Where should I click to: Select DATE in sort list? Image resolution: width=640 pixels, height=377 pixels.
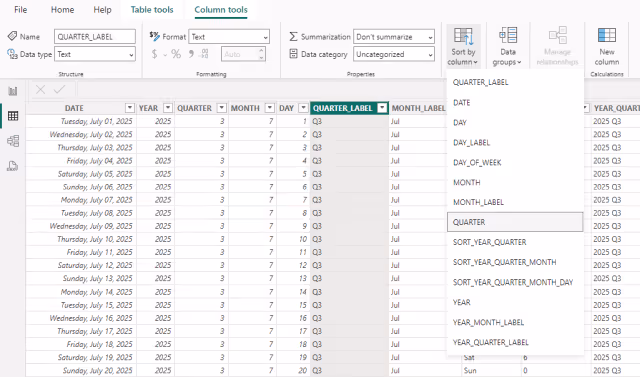(515, 102)
